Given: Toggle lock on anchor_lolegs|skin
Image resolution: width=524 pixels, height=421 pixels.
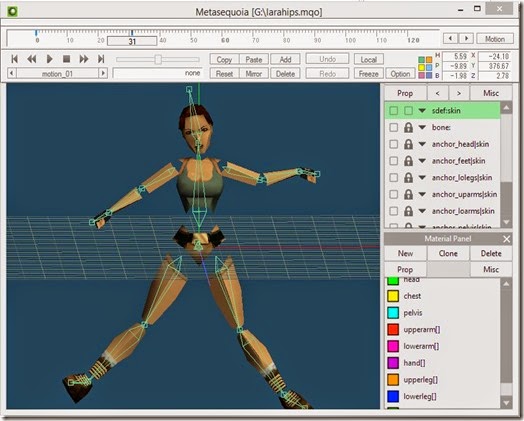Looking at the screenshot, I should point(408,178).
